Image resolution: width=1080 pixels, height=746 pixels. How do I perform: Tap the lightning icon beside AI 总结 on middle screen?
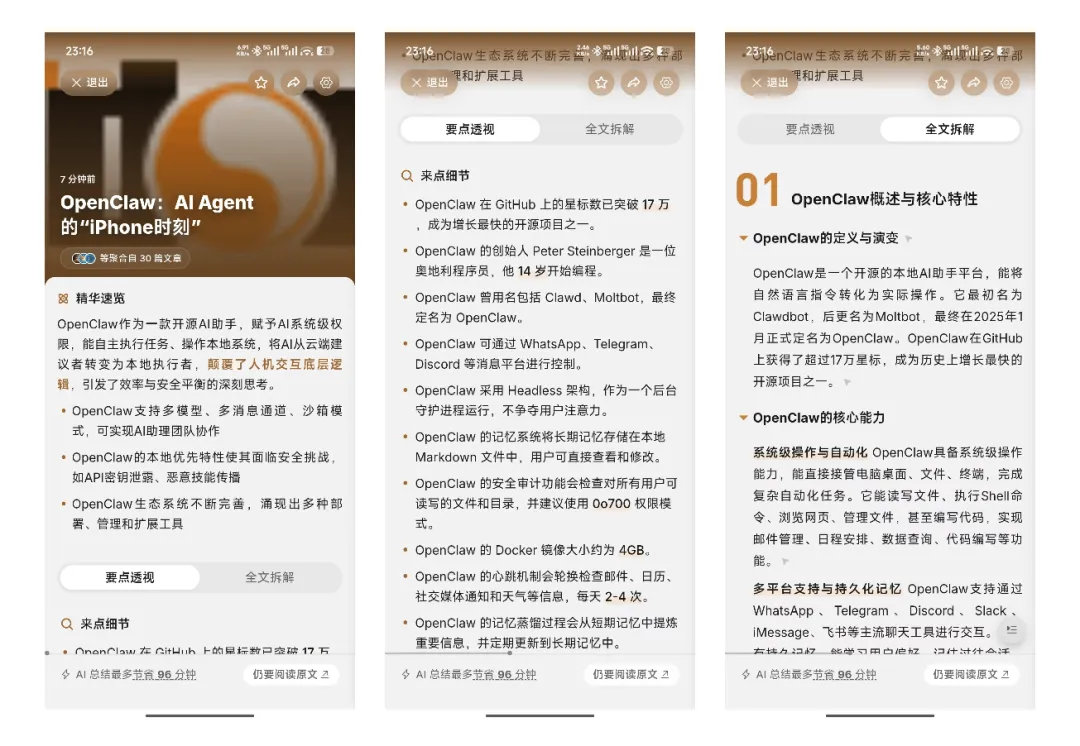(406, 674)
